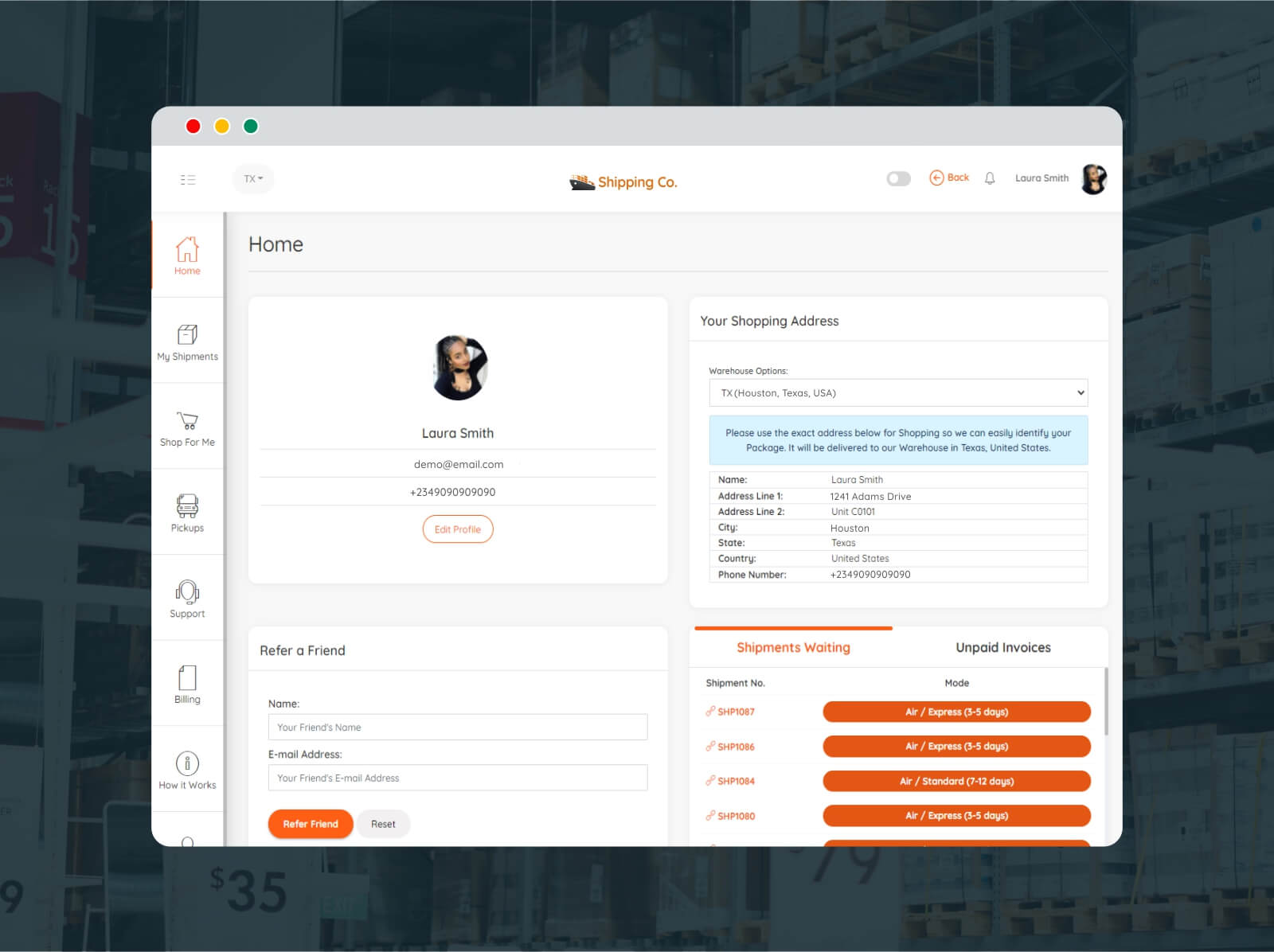The image size is (1274, 952).
Task: Open the Support headset icon
Action: coord(187,591)
